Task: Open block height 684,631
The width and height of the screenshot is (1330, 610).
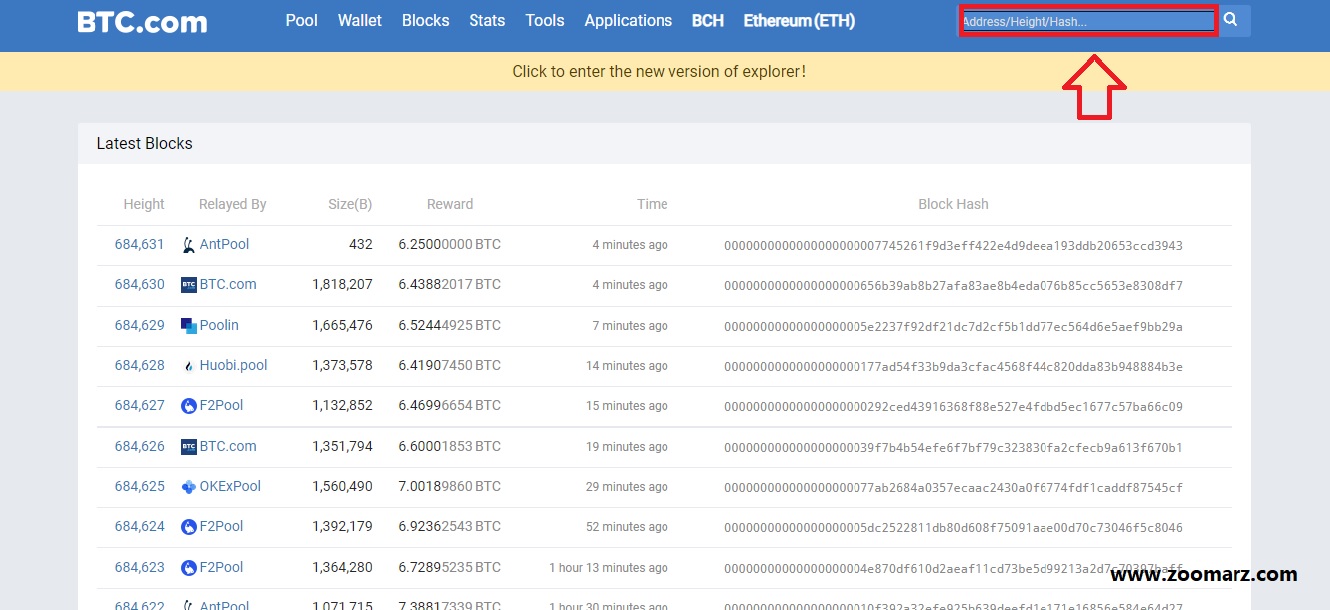Action: pos(140,244)
